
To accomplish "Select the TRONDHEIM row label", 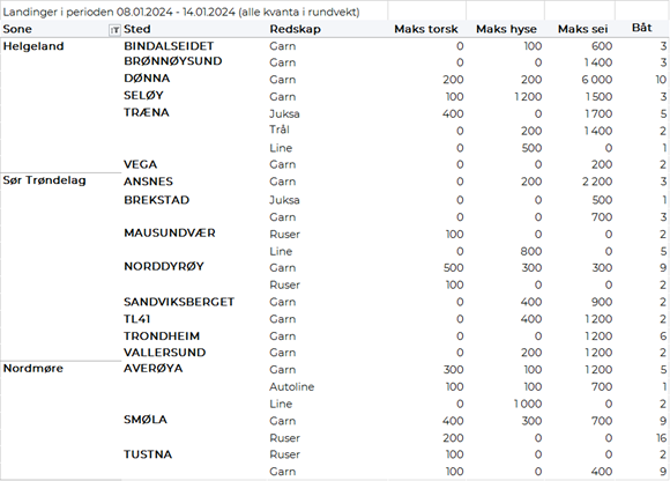I will pos(162,335).
